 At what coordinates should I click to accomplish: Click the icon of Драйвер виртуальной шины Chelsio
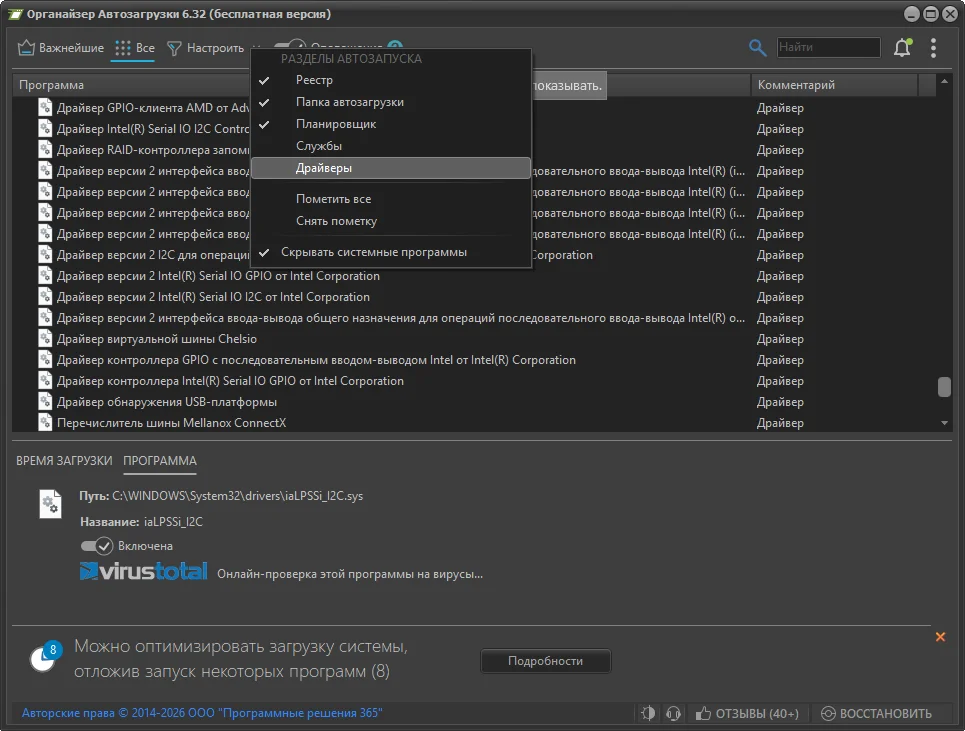45,338
